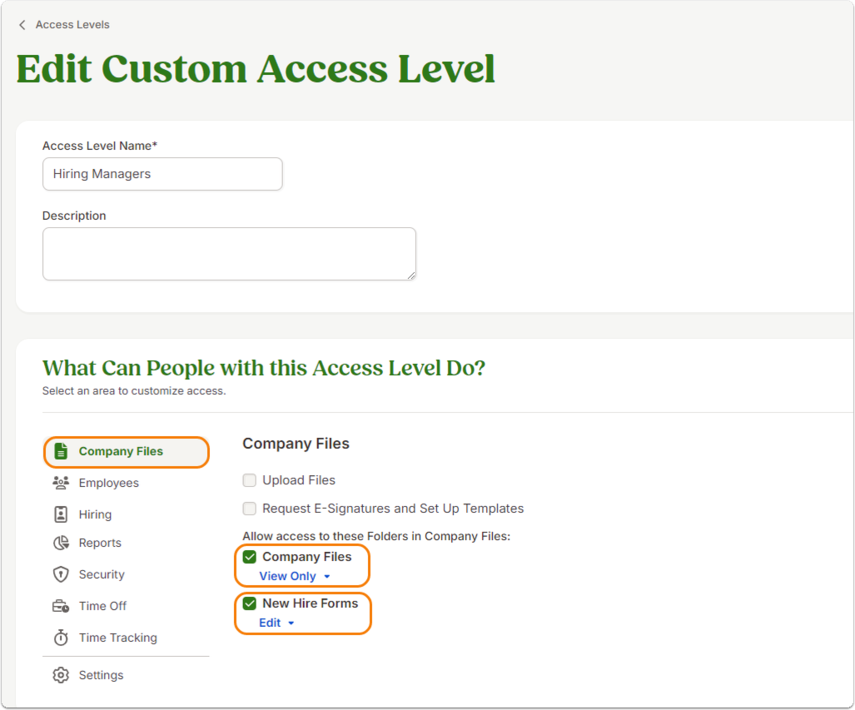Screen dimensions: 855x710
Task: Click the Edit Custom Access Level heading
Action: 256,69
